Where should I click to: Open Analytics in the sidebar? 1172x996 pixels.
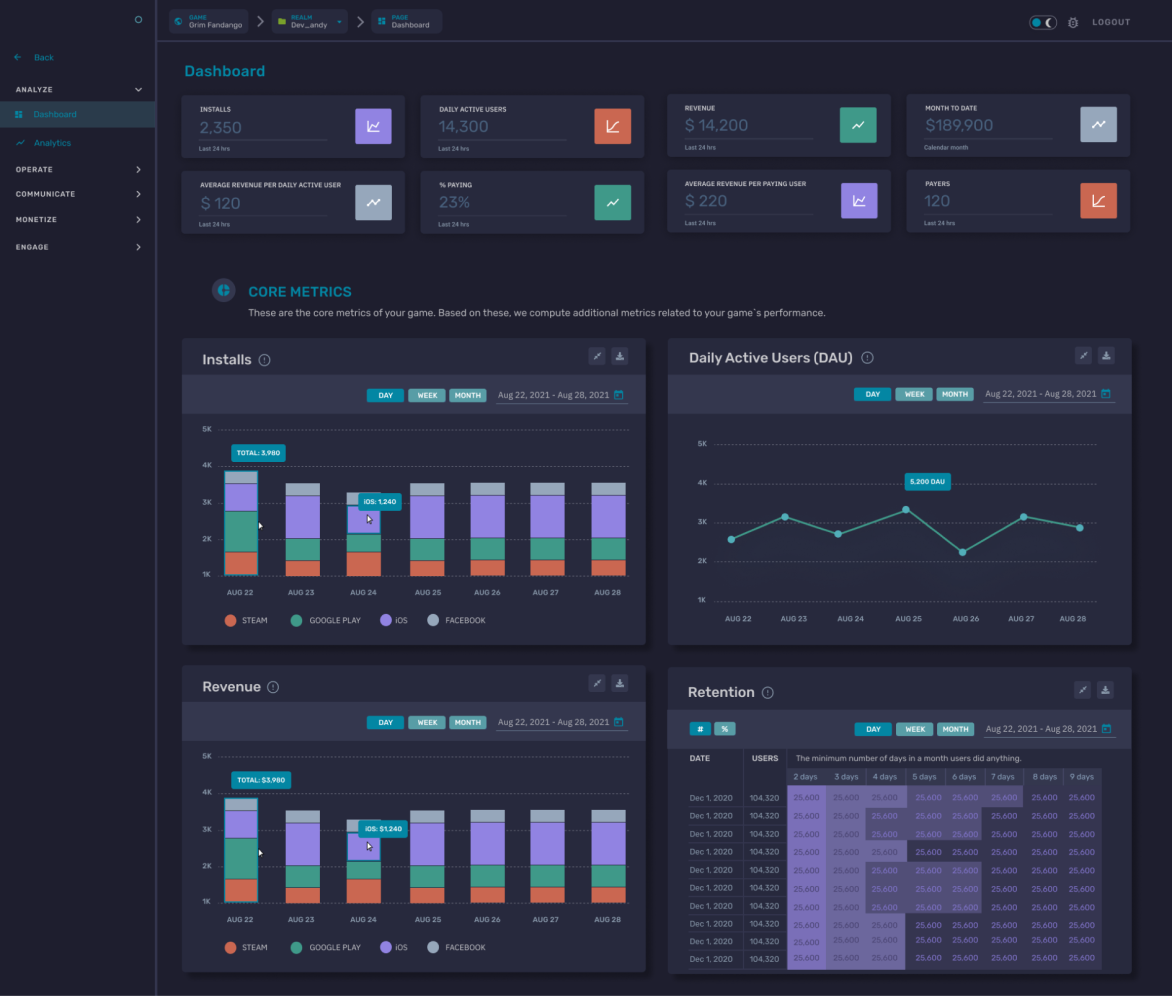click(x=52, y=143)
